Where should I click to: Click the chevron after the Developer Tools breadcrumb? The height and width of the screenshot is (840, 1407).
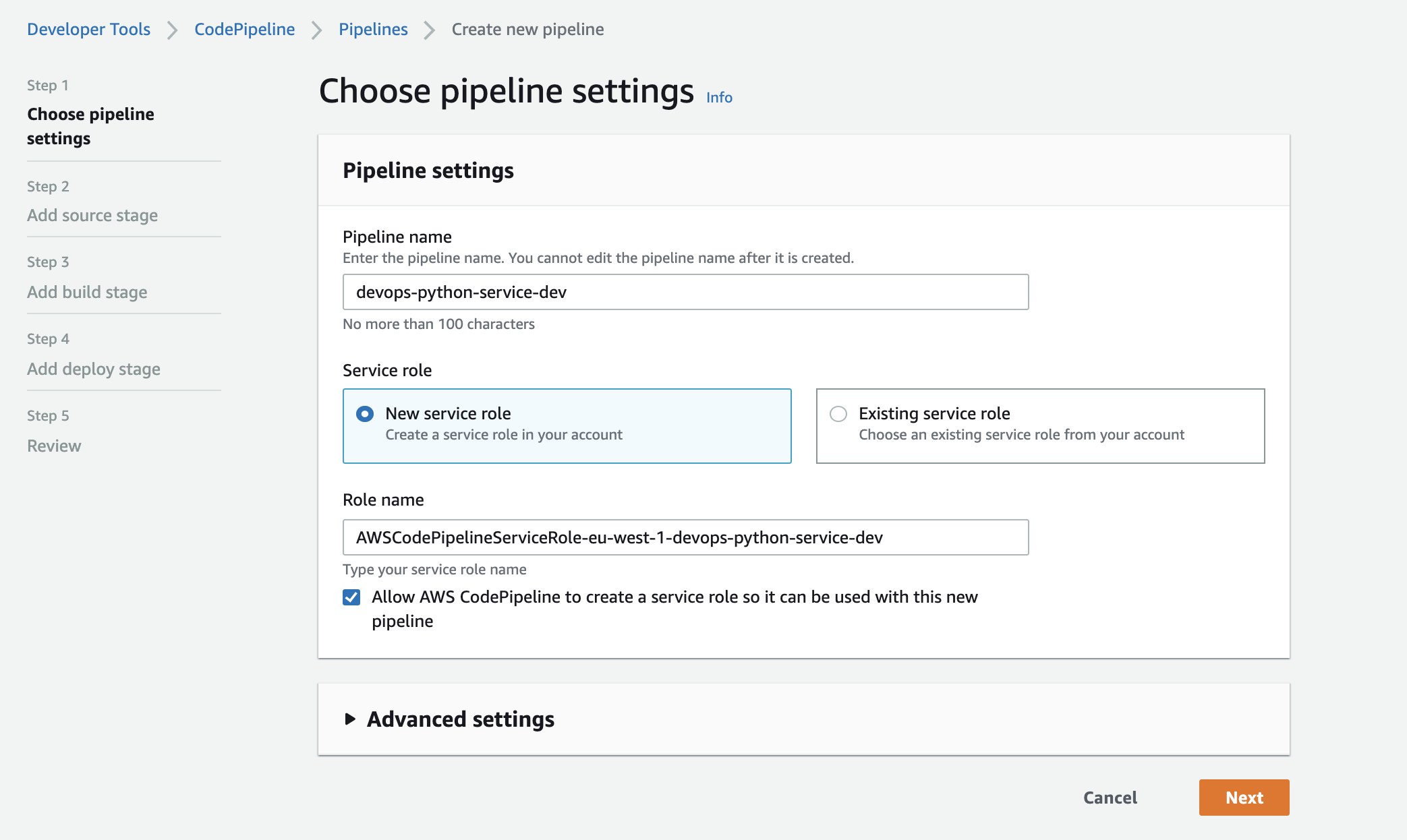(173, 30)
